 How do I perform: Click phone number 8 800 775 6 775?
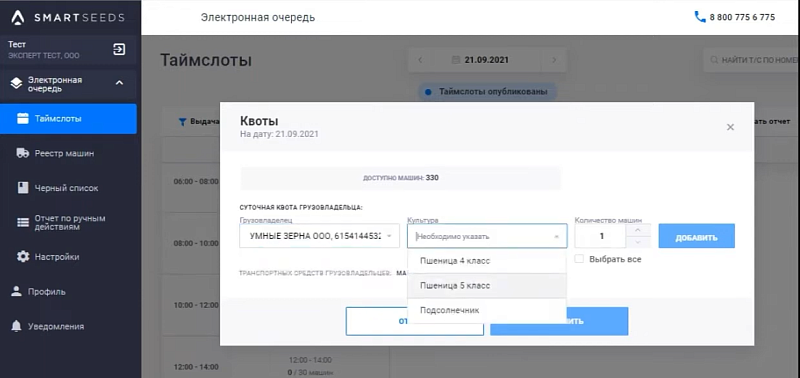coord(742,17)
